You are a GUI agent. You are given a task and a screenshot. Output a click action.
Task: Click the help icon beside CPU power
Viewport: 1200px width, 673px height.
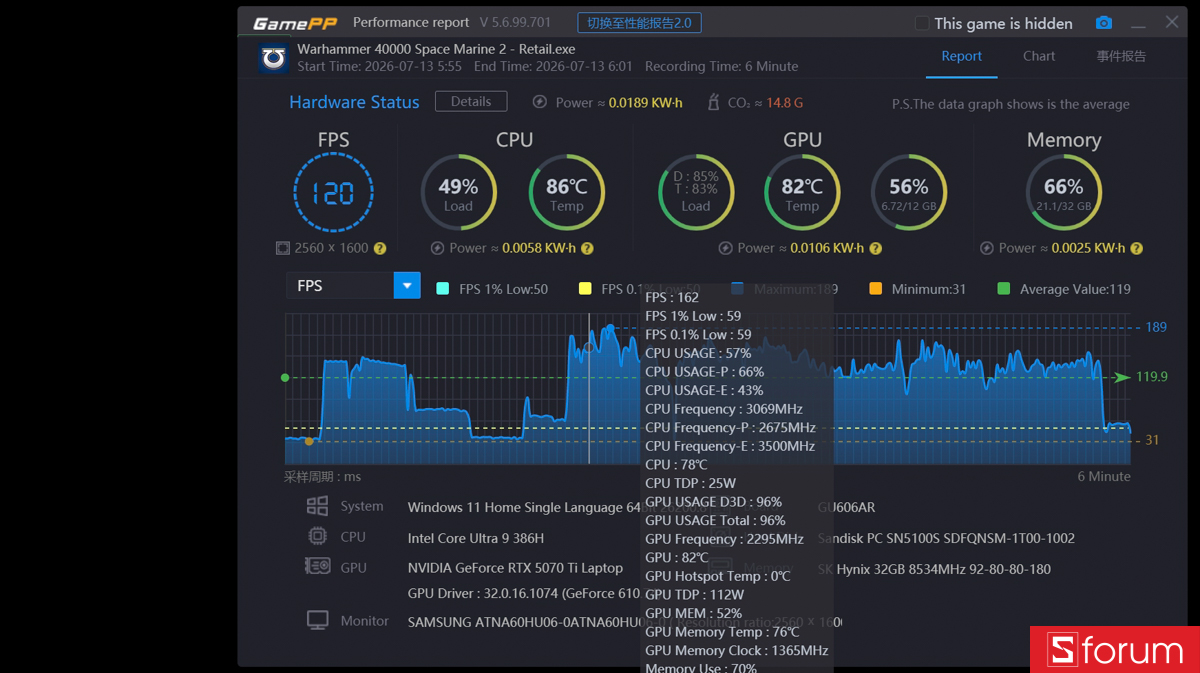click(587, 248)
